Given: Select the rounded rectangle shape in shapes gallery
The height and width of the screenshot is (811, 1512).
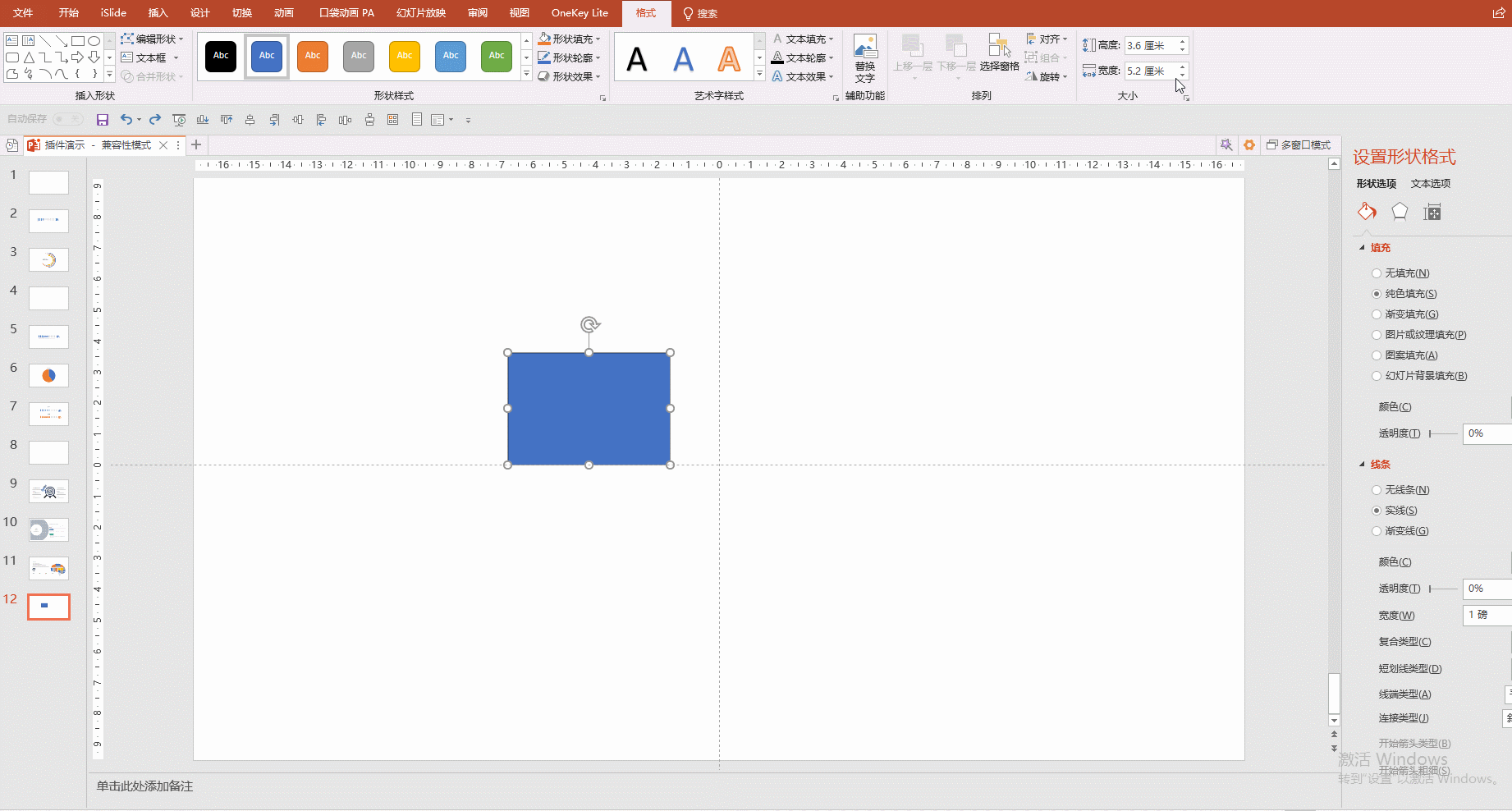Looking at the screenshot, I should (x=11, y=57).
